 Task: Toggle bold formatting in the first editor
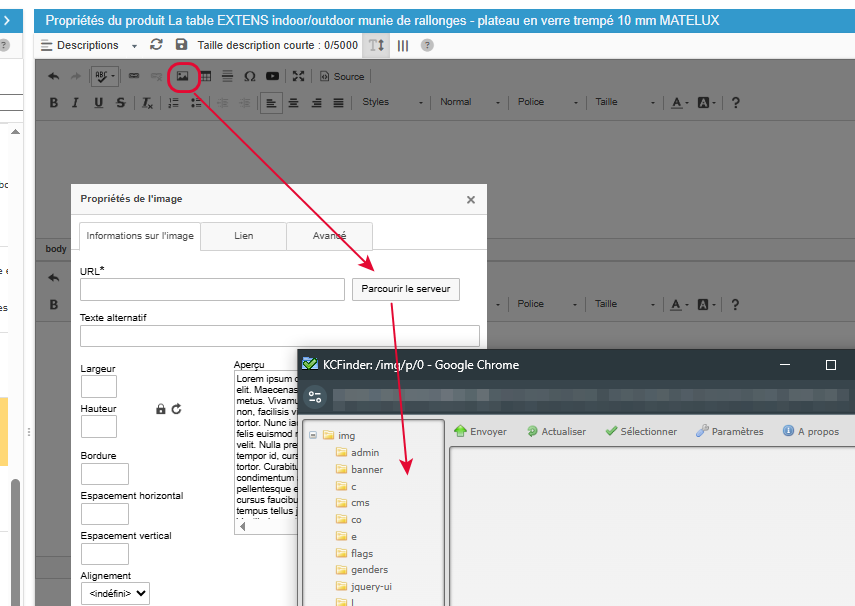click(x=54, y=102)
